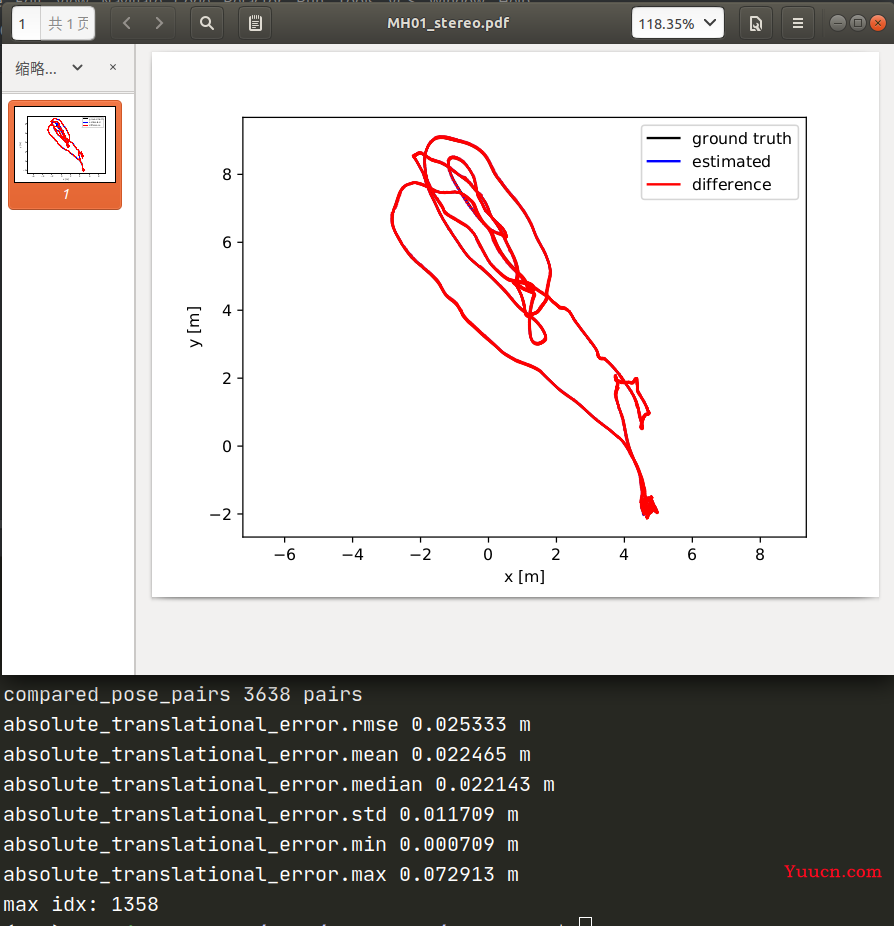This screenshot has width=894, height=926.
Task: Click the 'ground truth' legend entry
Action: [x=719, y=138]
